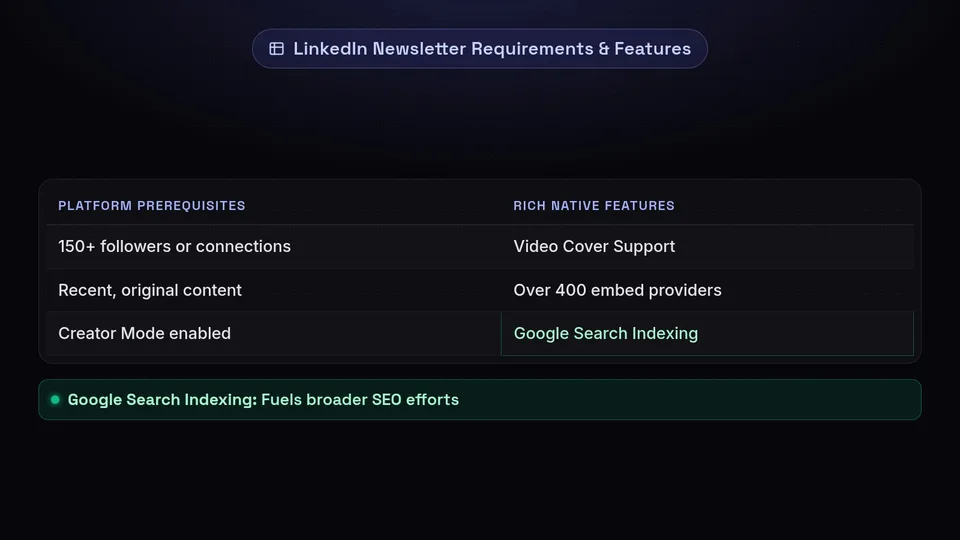The image size is (960, 540).
Task: Select the 'Creator Mode enabled' cell
Action: (x=274, y=333)
